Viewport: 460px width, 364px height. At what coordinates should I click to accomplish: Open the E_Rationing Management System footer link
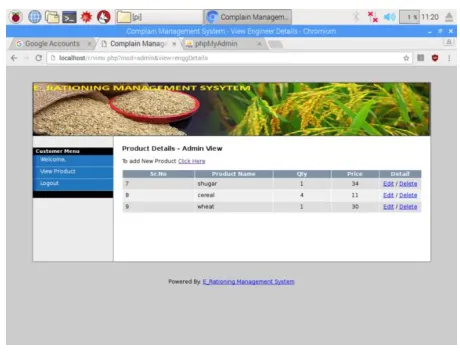248,282
